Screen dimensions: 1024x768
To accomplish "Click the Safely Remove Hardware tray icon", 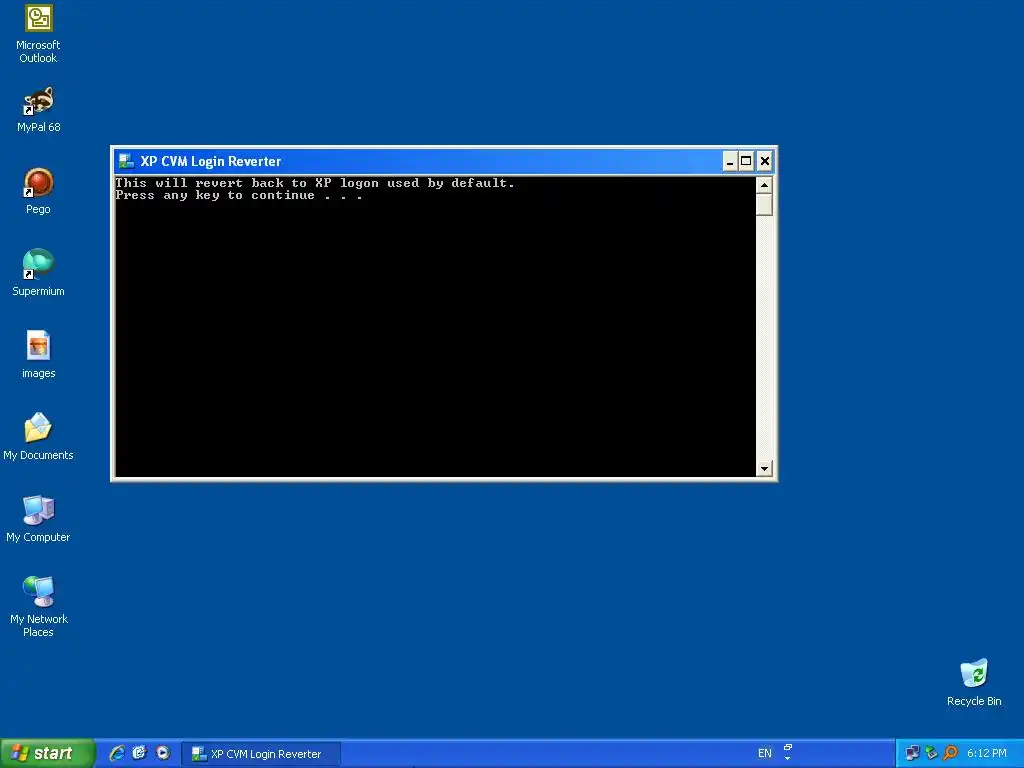I will (932, 753).
